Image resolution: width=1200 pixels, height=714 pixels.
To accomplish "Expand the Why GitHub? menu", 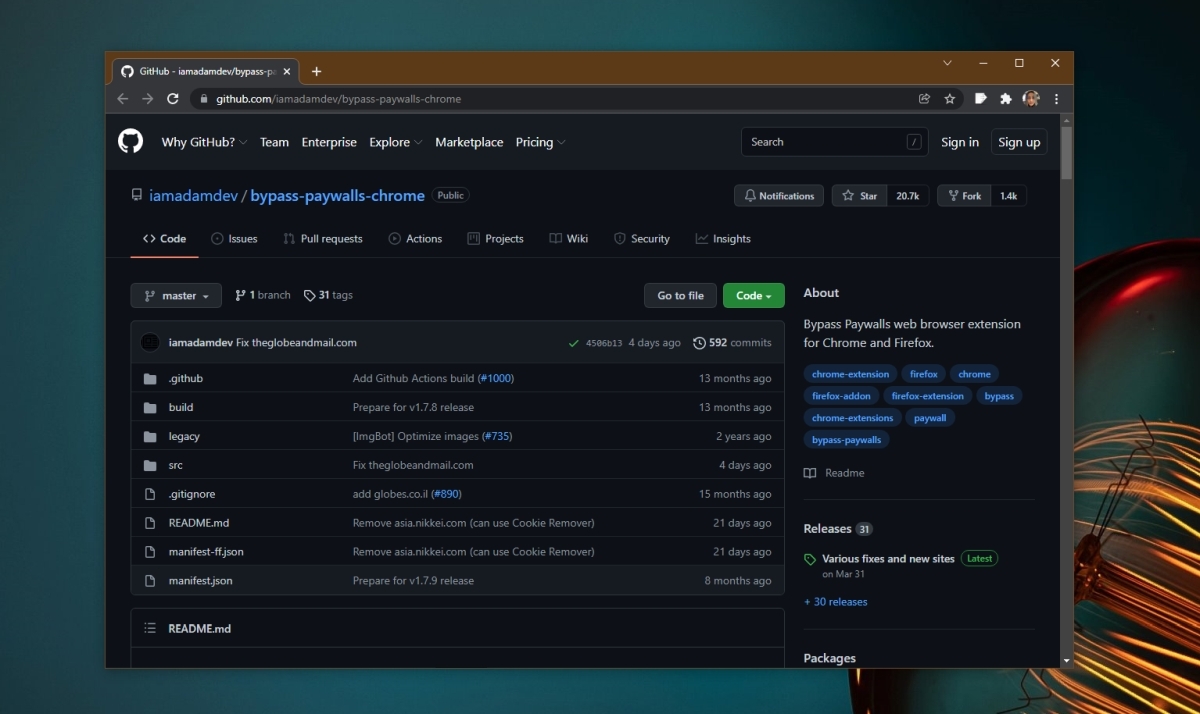I will click(204, 142).
